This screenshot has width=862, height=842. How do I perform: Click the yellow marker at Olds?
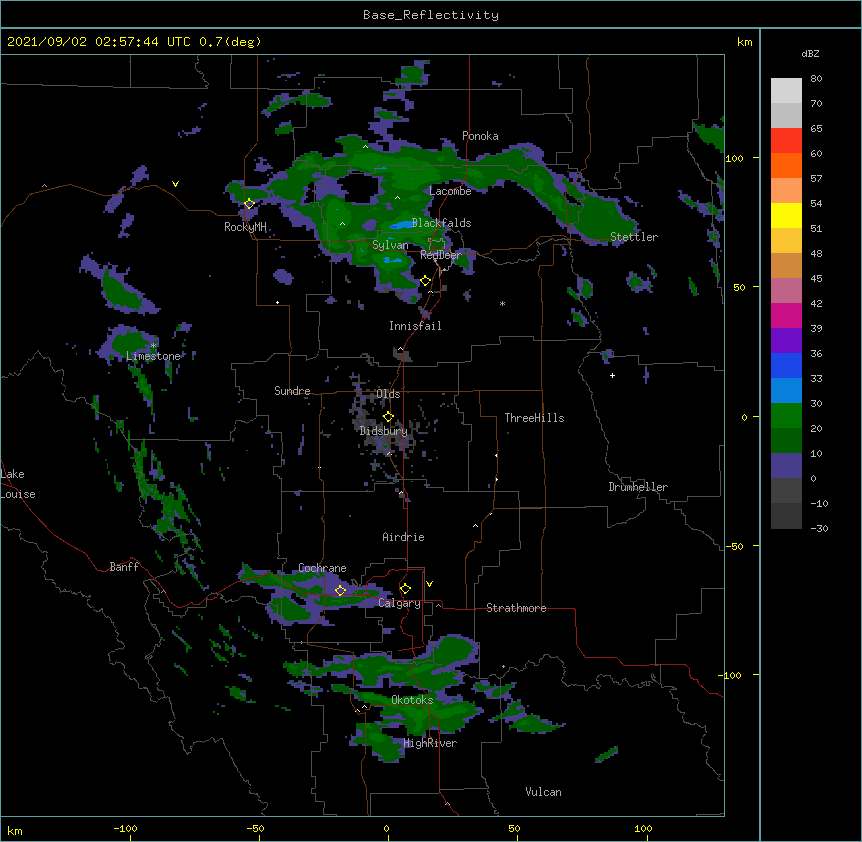point(388,416)
